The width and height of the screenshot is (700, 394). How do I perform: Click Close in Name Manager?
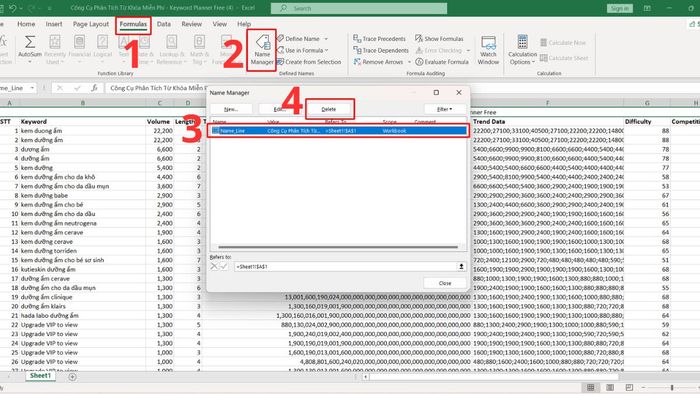[445, 283]
